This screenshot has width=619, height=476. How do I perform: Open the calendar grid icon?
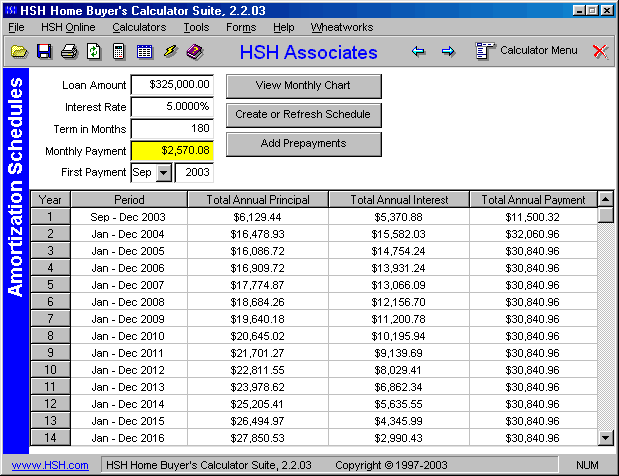click(144, 52)
